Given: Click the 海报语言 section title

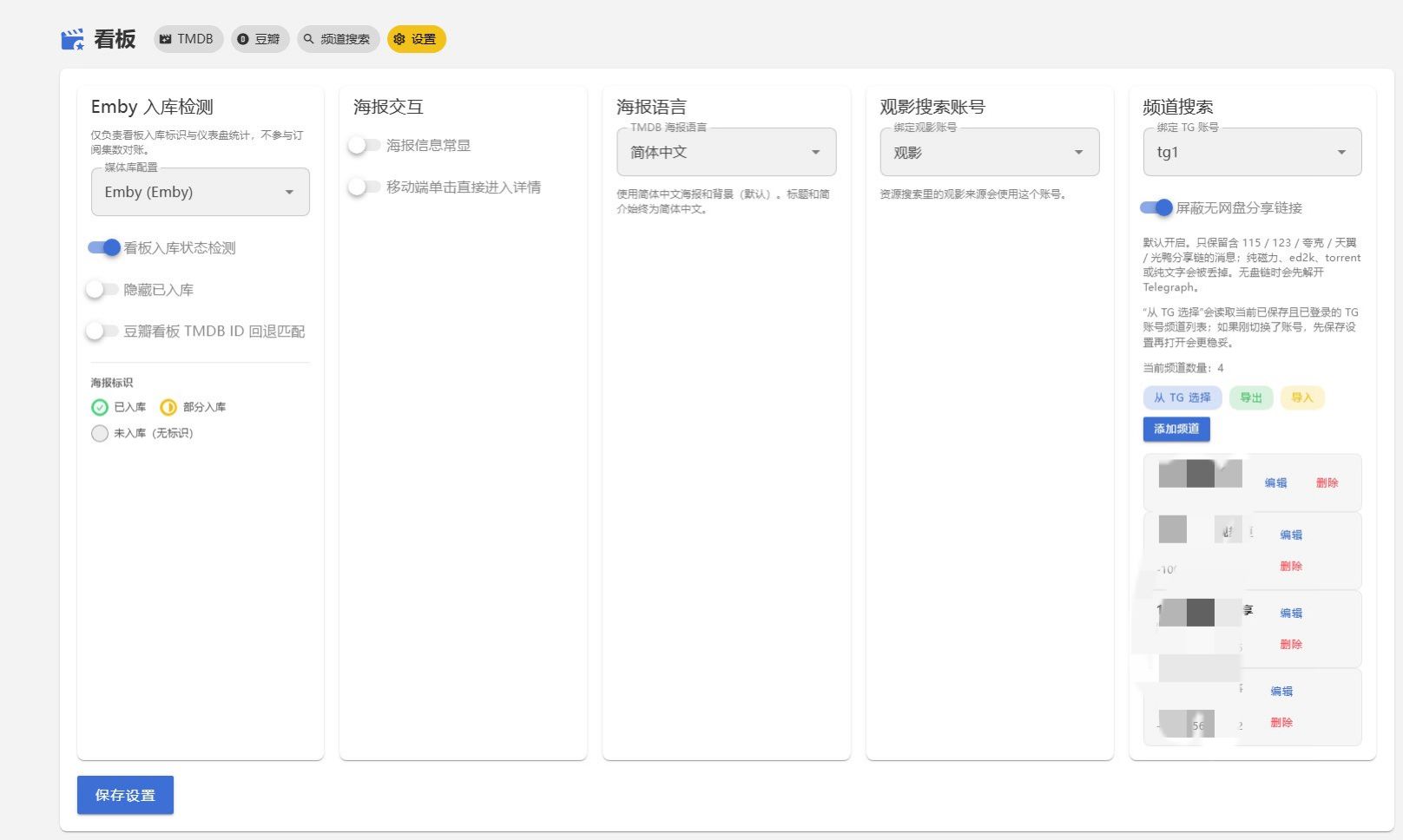Looking at the screenshot, I should pyautogui.click(x=651, y=107).
